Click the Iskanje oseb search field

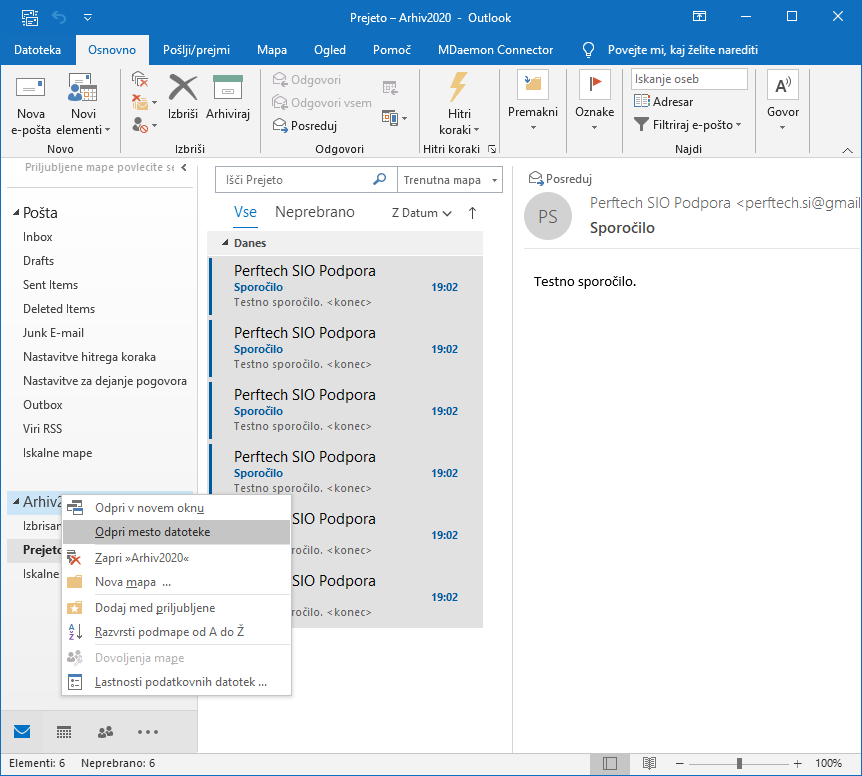(689, 79)
